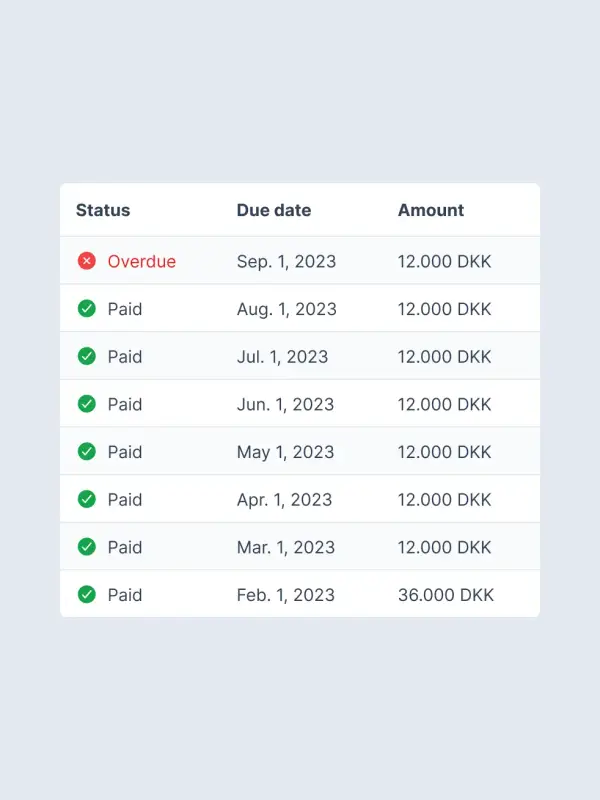Click Paid text in the Mar. 1 row

point(125,547)
